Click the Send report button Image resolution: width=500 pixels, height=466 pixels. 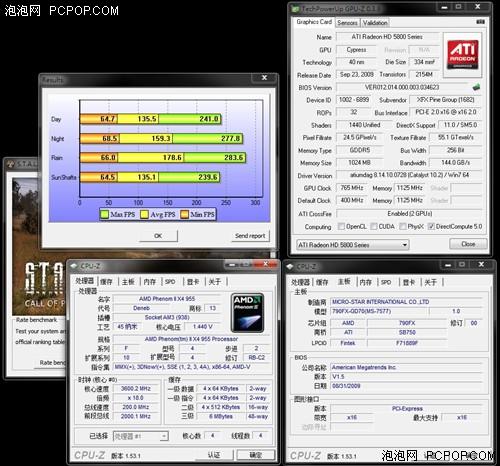click(x=250, y=236)
